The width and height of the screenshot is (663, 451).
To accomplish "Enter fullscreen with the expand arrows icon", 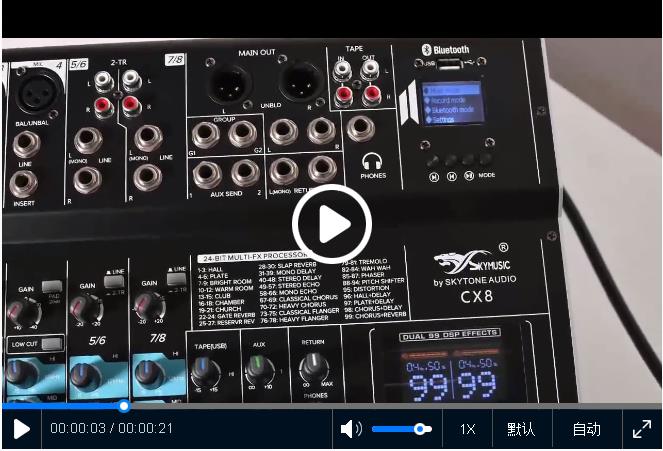I will (641, 429).
